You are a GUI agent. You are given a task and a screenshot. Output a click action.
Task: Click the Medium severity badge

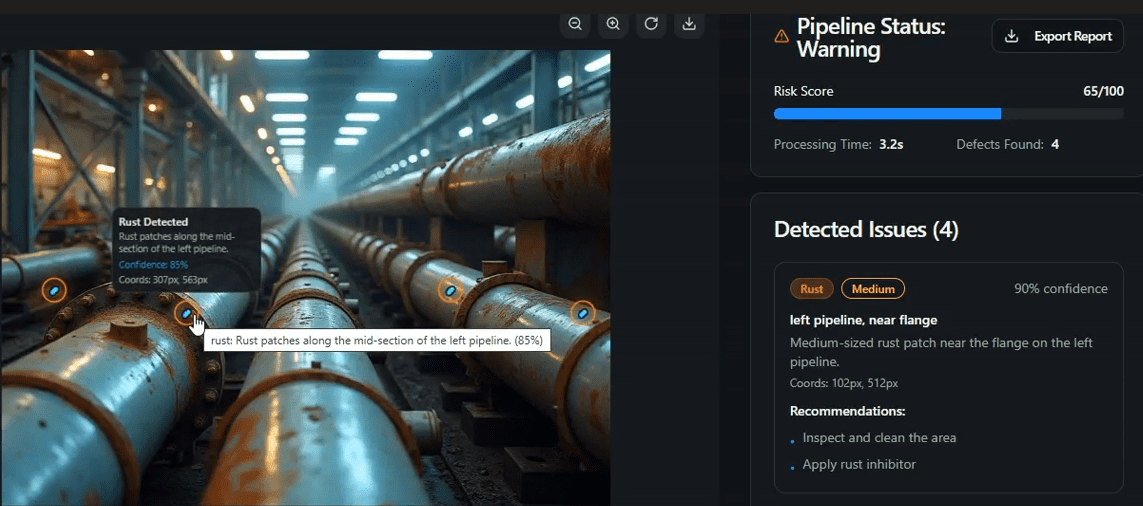tap(873, 289)
